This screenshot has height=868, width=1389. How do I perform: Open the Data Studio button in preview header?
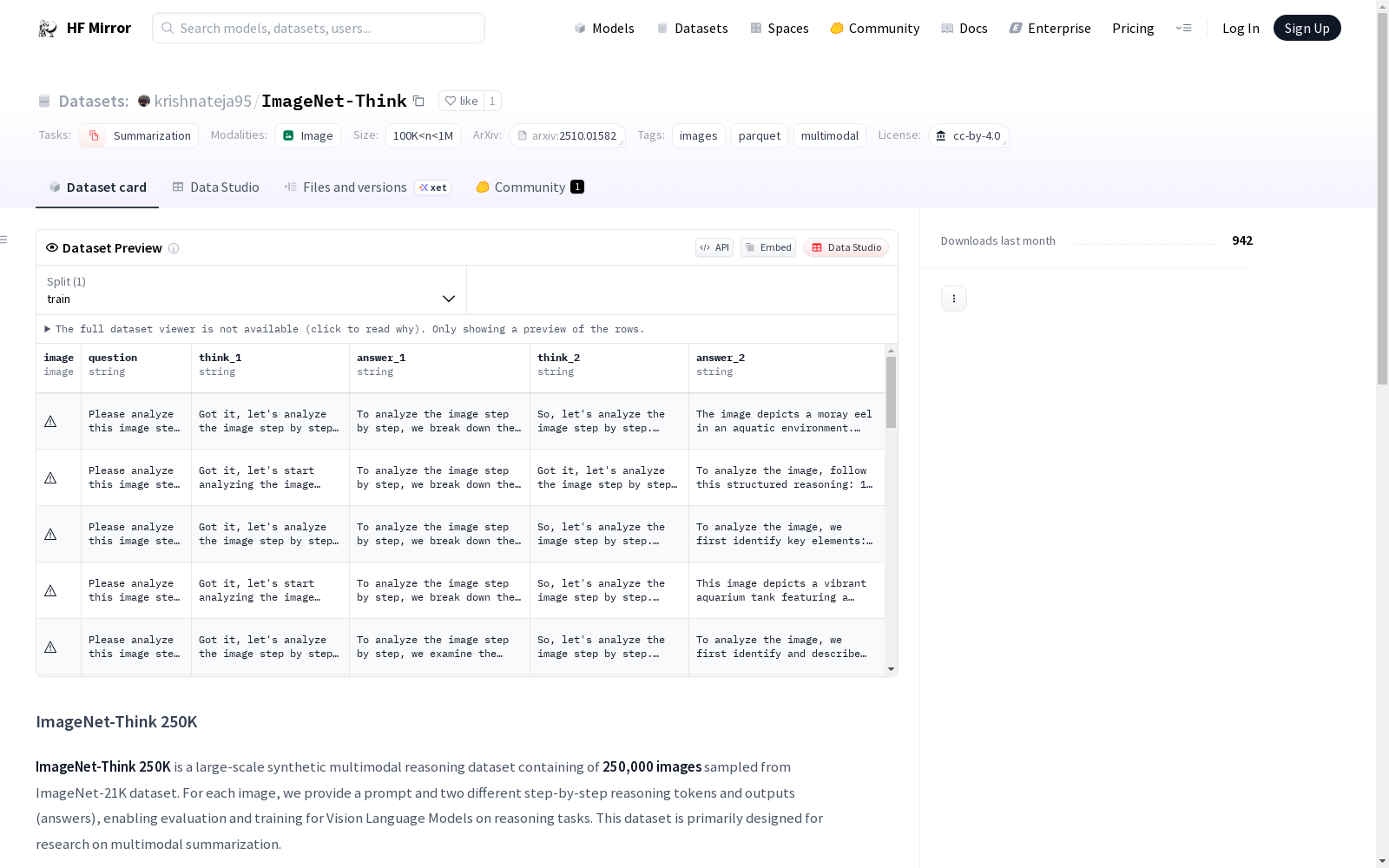[846, 247]
